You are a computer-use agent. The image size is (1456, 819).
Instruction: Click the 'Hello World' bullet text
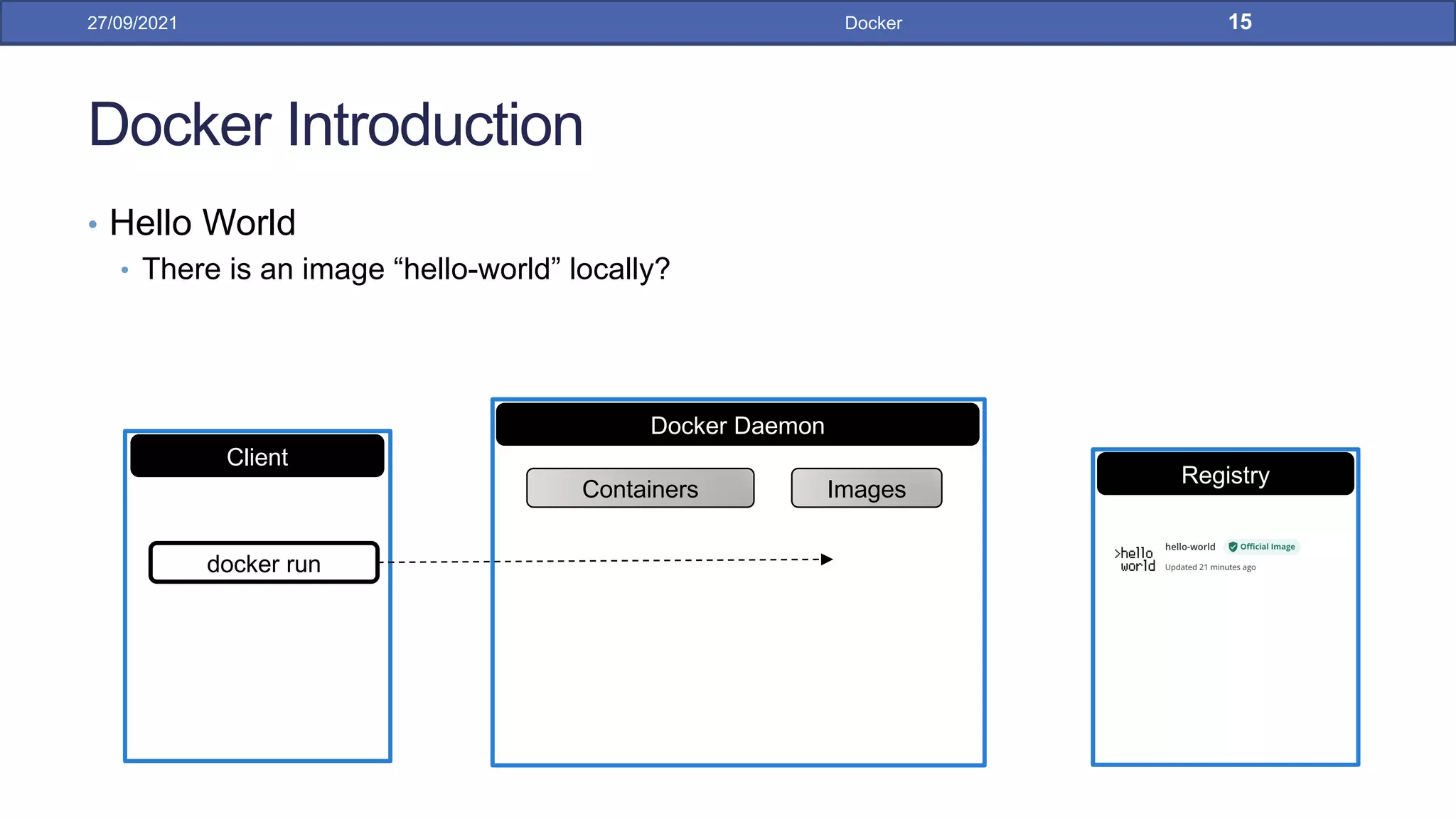tap(203, 223)
